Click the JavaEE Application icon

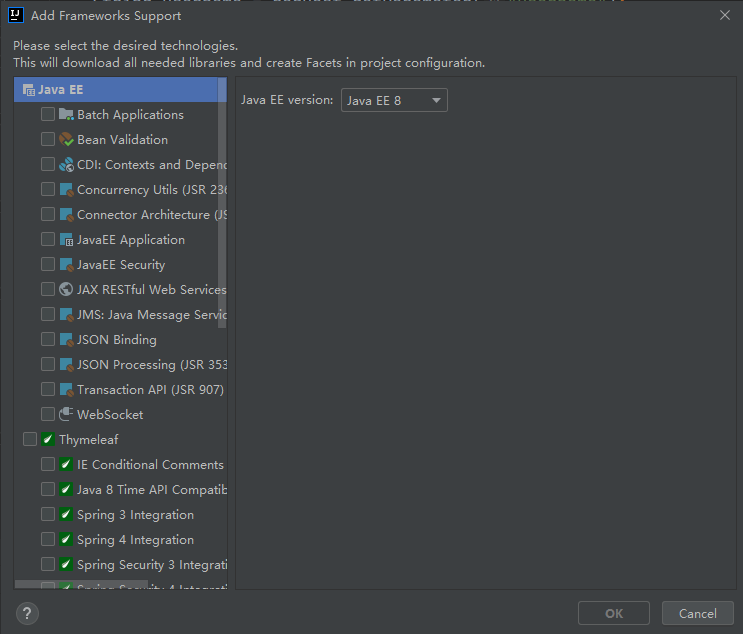[x=66, y=240]
